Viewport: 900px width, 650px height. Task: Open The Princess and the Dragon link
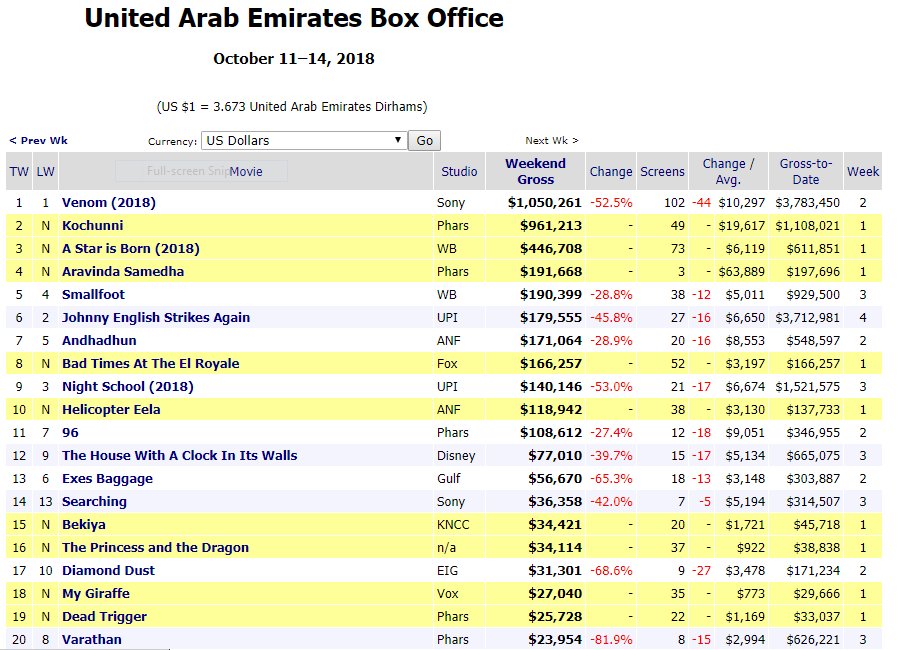click(156, 547)
